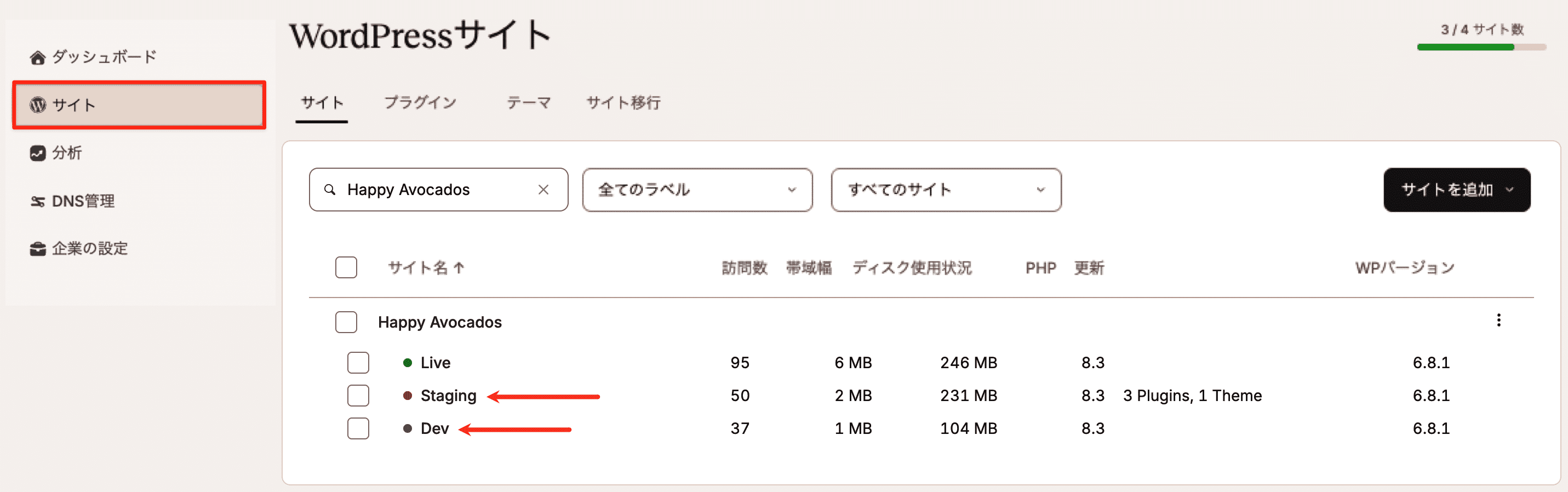
Task: Click the search magnifier icon
Action: click(330, 190)
